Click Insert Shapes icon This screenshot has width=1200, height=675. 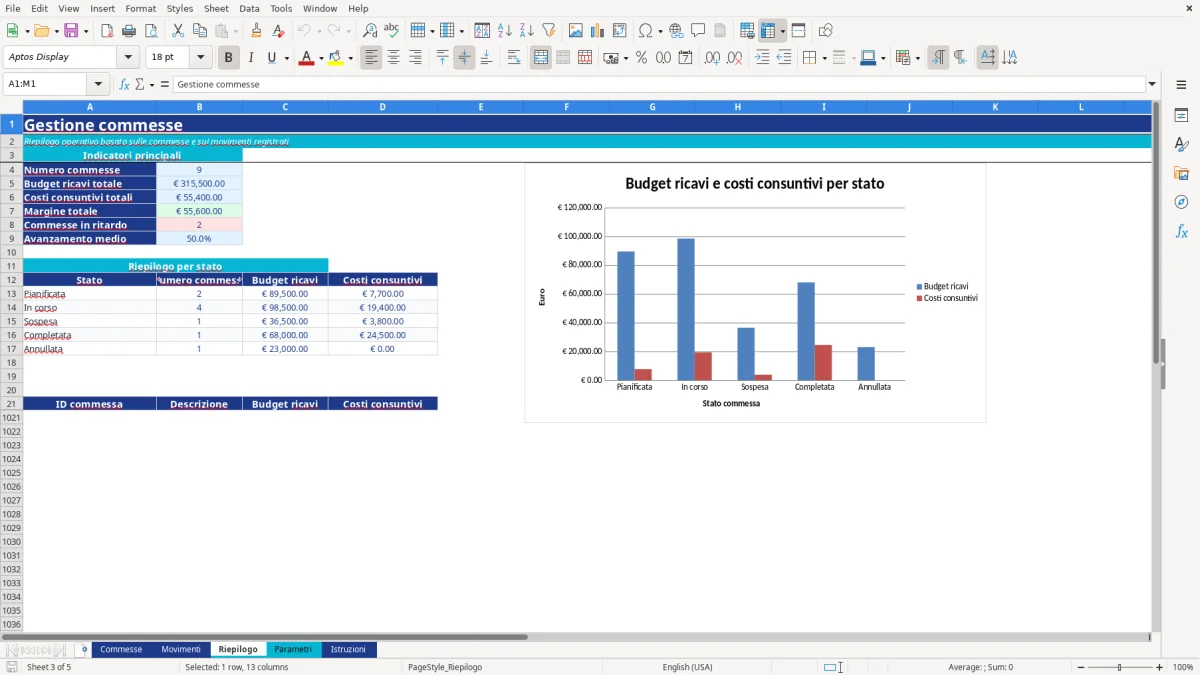(x=826, y=31)
